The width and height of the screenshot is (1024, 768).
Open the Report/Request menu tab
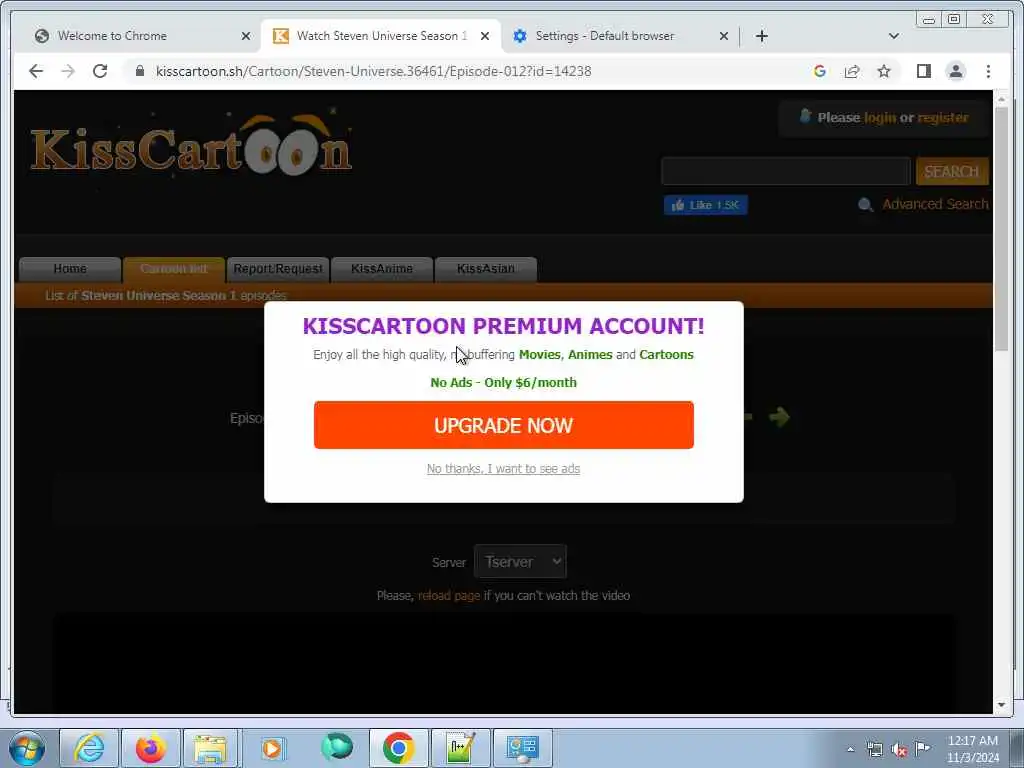click(278, 269)
